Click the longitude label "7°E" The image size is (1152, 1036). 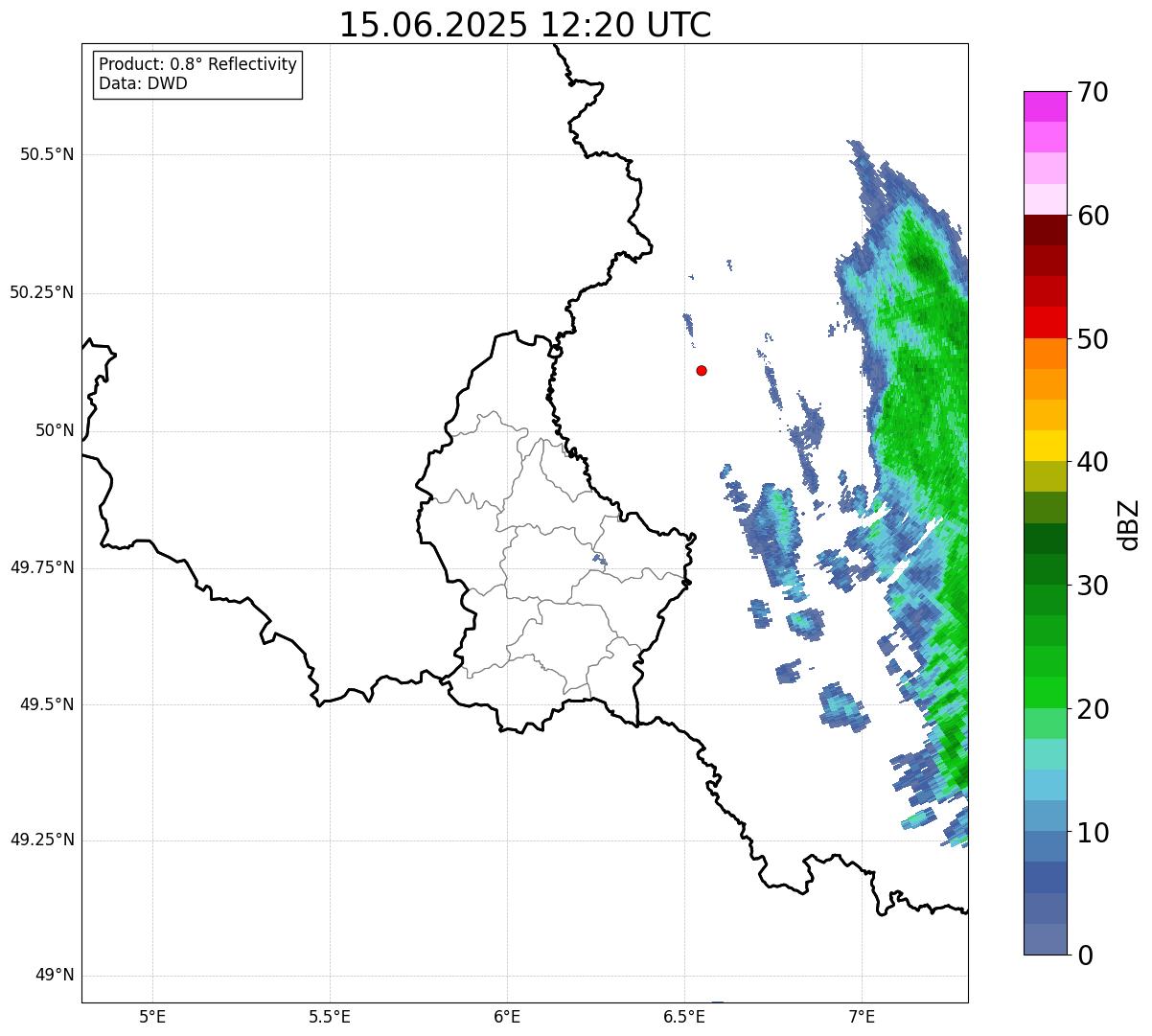click(862, 1016)
